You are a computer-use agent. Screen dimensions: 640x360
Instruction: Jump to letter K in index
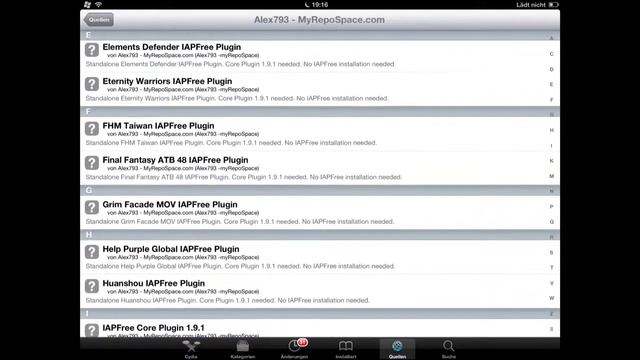[551, 161]
